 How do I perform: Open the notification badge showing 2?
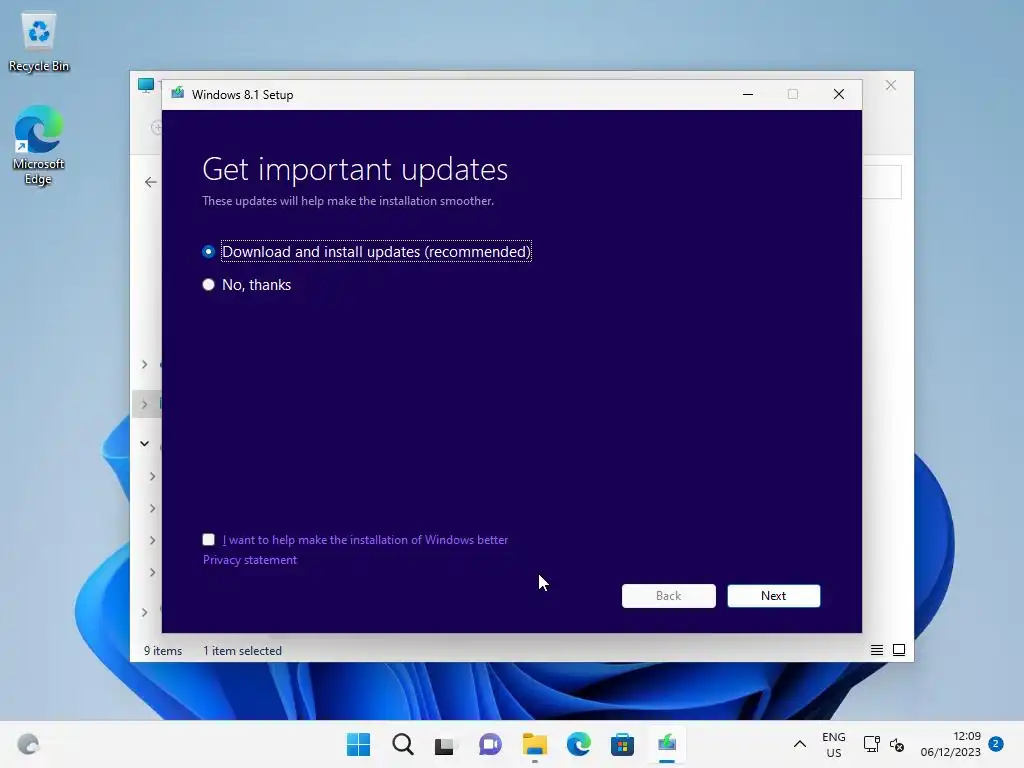click(996, 744)
